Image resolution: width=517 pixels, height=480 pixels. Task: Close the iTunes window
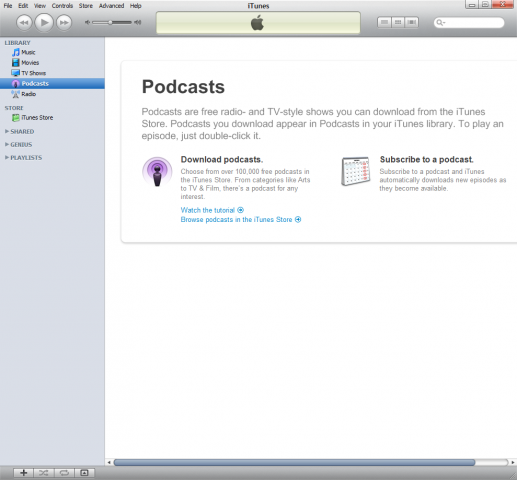click(x=503, y=4)
